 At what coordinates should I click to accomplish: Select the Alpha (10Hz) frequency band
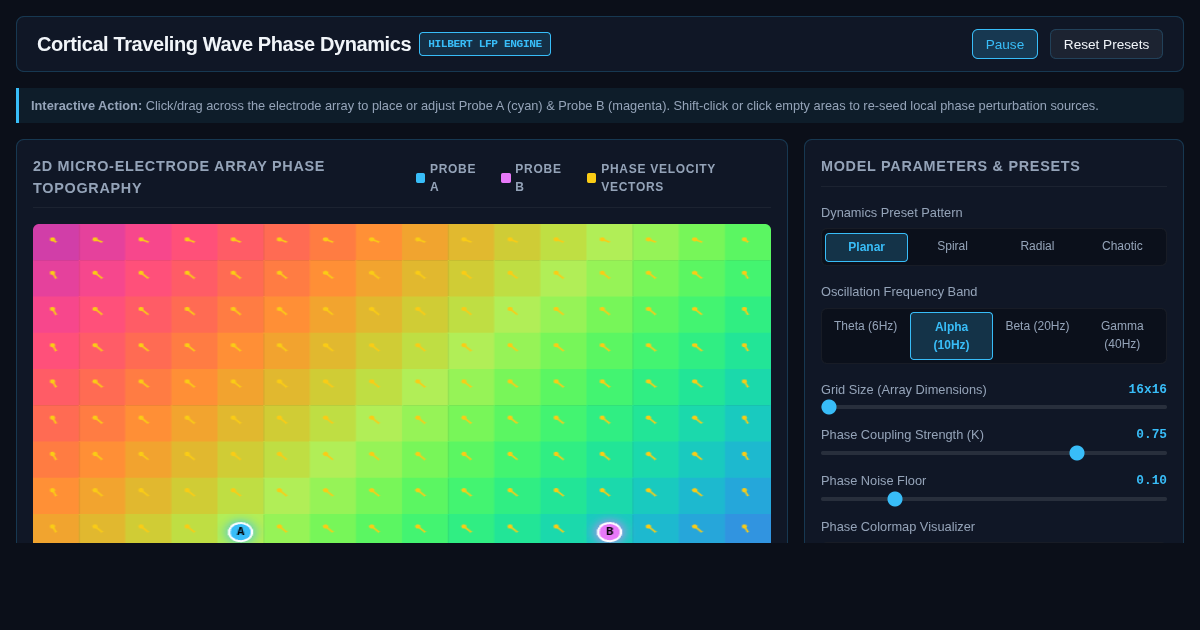click(x=951, y=336)
